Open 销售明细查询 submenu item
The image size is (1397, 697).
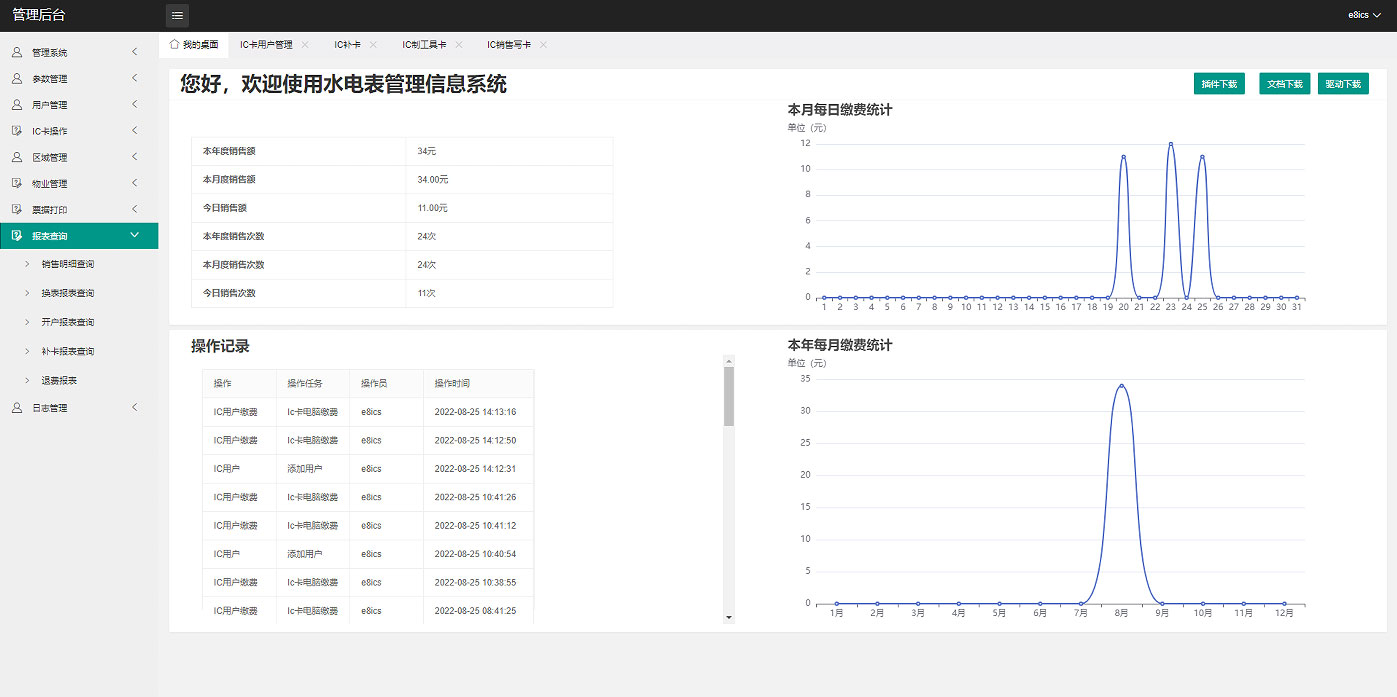click(x=68, y=264)
